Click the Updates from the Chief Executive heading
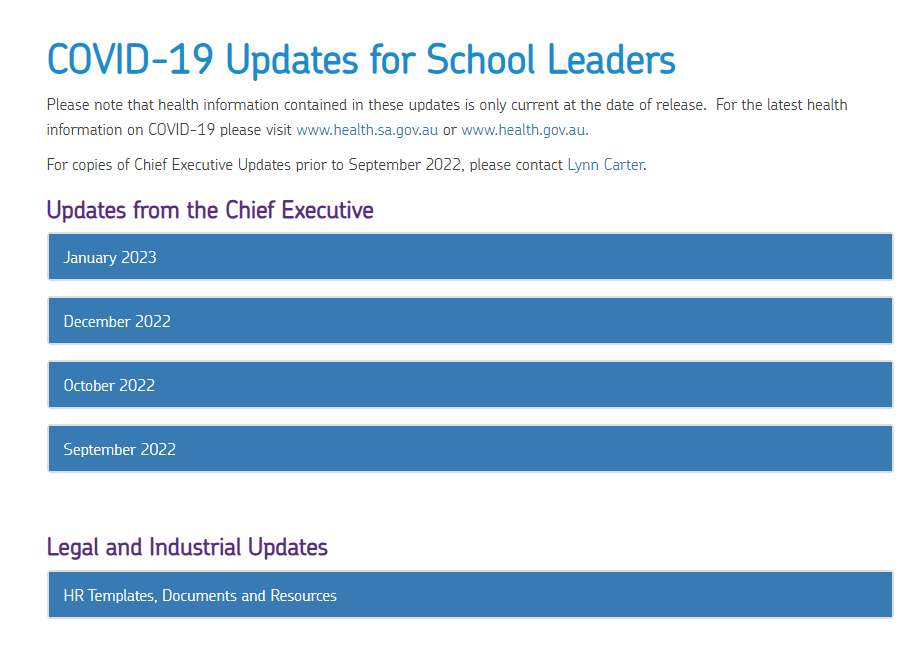Viewport: 919px width, 652px height. [210, 210]
